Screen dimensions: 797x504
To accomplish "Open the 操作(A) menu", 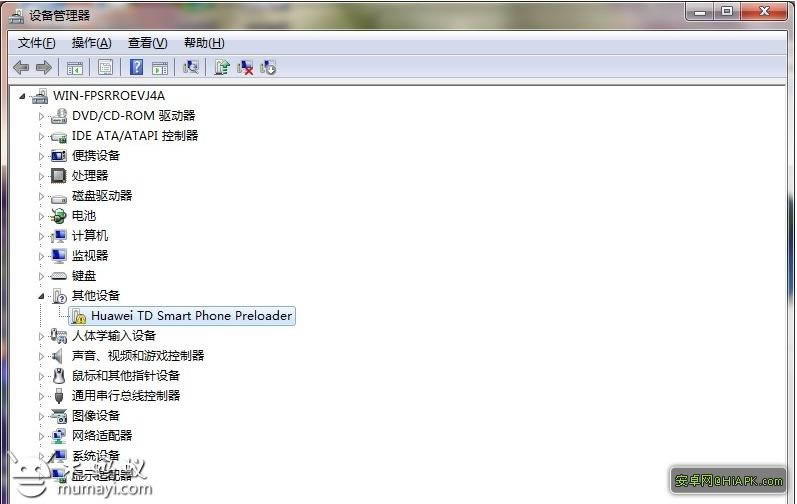I will pos(91,43).
